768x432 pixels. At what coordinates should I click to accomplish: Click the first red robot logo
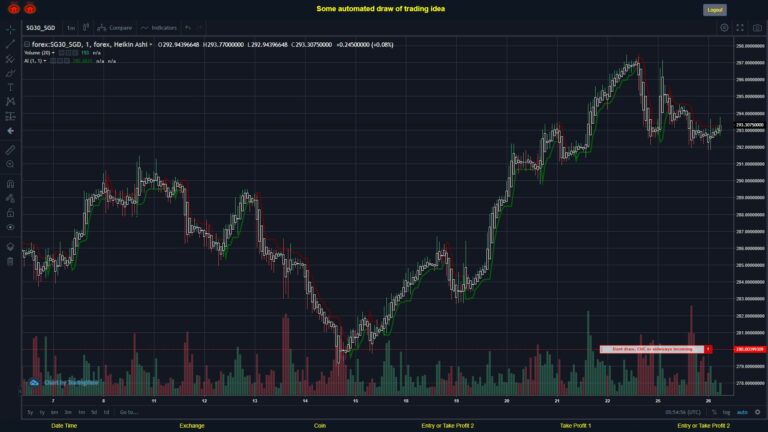click(x=14, y=8)
